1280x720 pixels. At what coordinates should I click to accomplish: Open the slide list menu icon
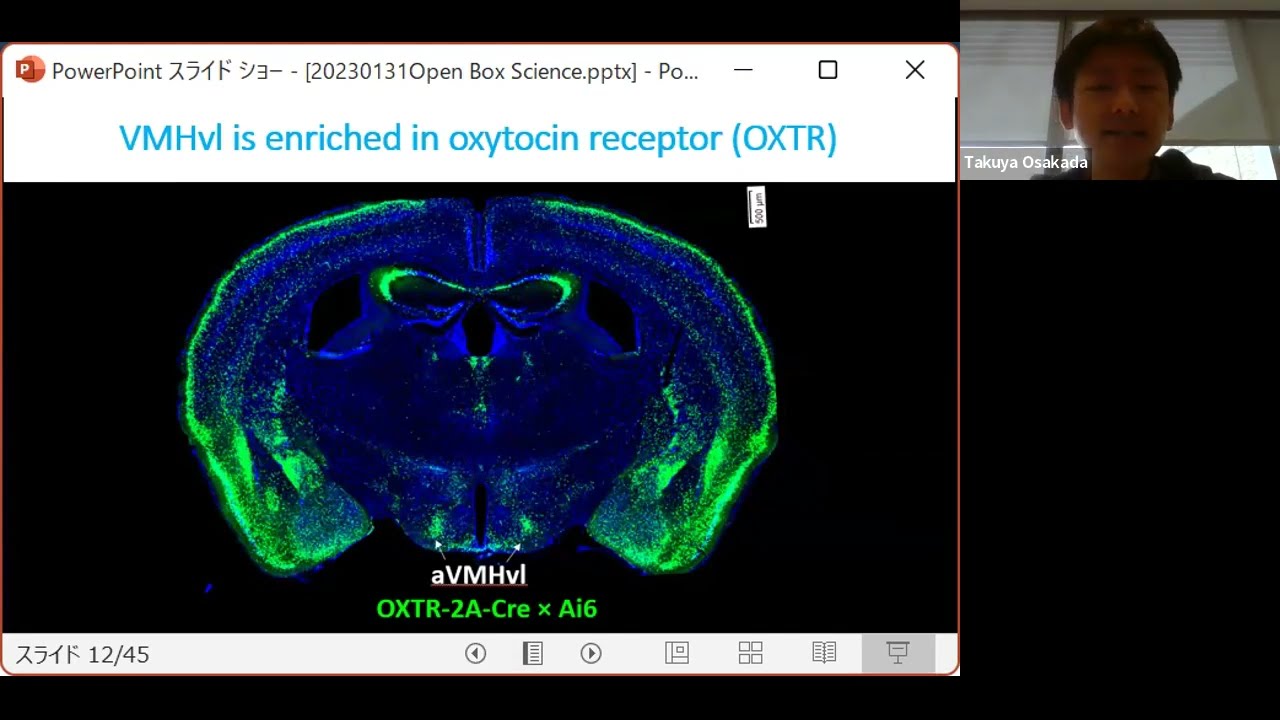pyautogui.click(x=533, y=654)
